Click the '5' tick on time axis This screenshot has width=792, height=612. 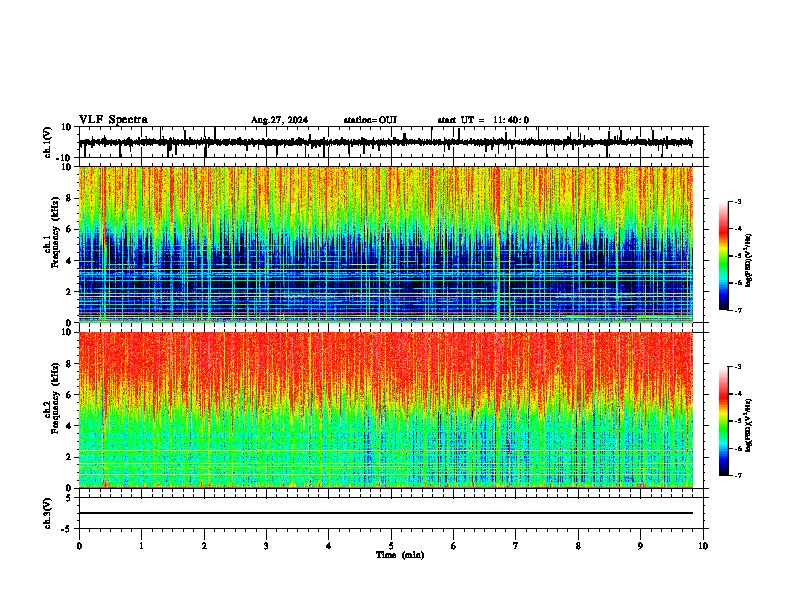[391, 546]
